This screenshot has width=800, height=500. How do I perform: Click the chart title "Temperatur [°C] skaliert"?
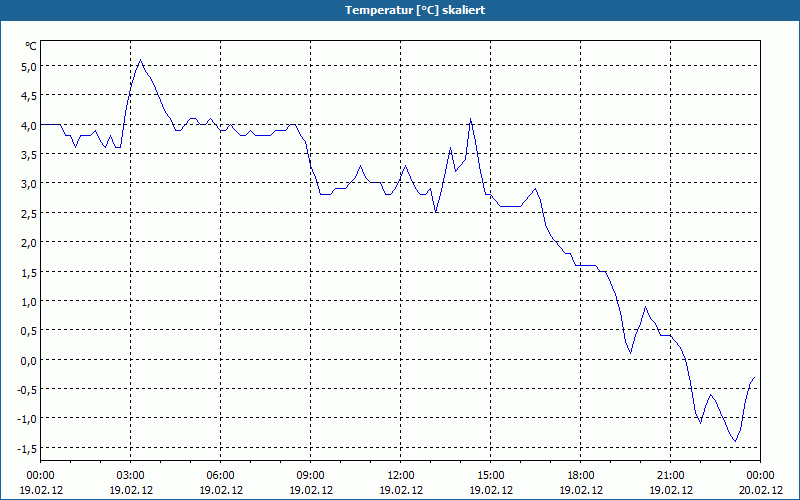pyautogui.click(x=415, y=10)
